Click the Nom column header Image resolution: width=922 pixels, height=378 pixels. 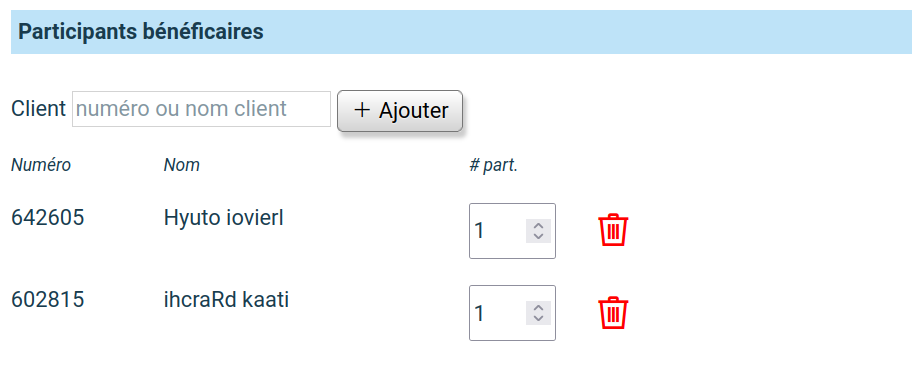point(182,165)
